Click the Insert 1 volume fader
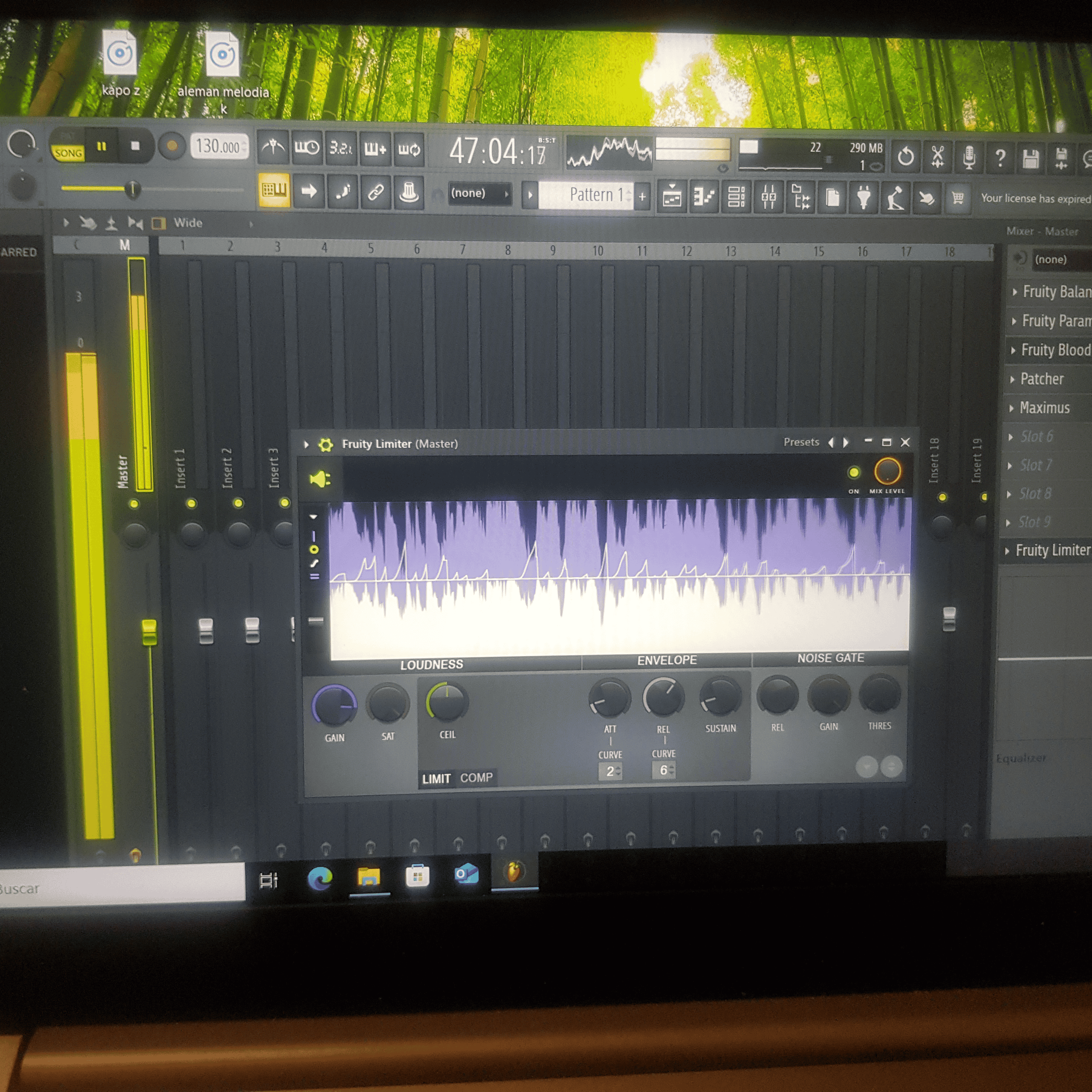Image resolution: width=1092 pixels, height=1092 pixels. pos(206,631)
